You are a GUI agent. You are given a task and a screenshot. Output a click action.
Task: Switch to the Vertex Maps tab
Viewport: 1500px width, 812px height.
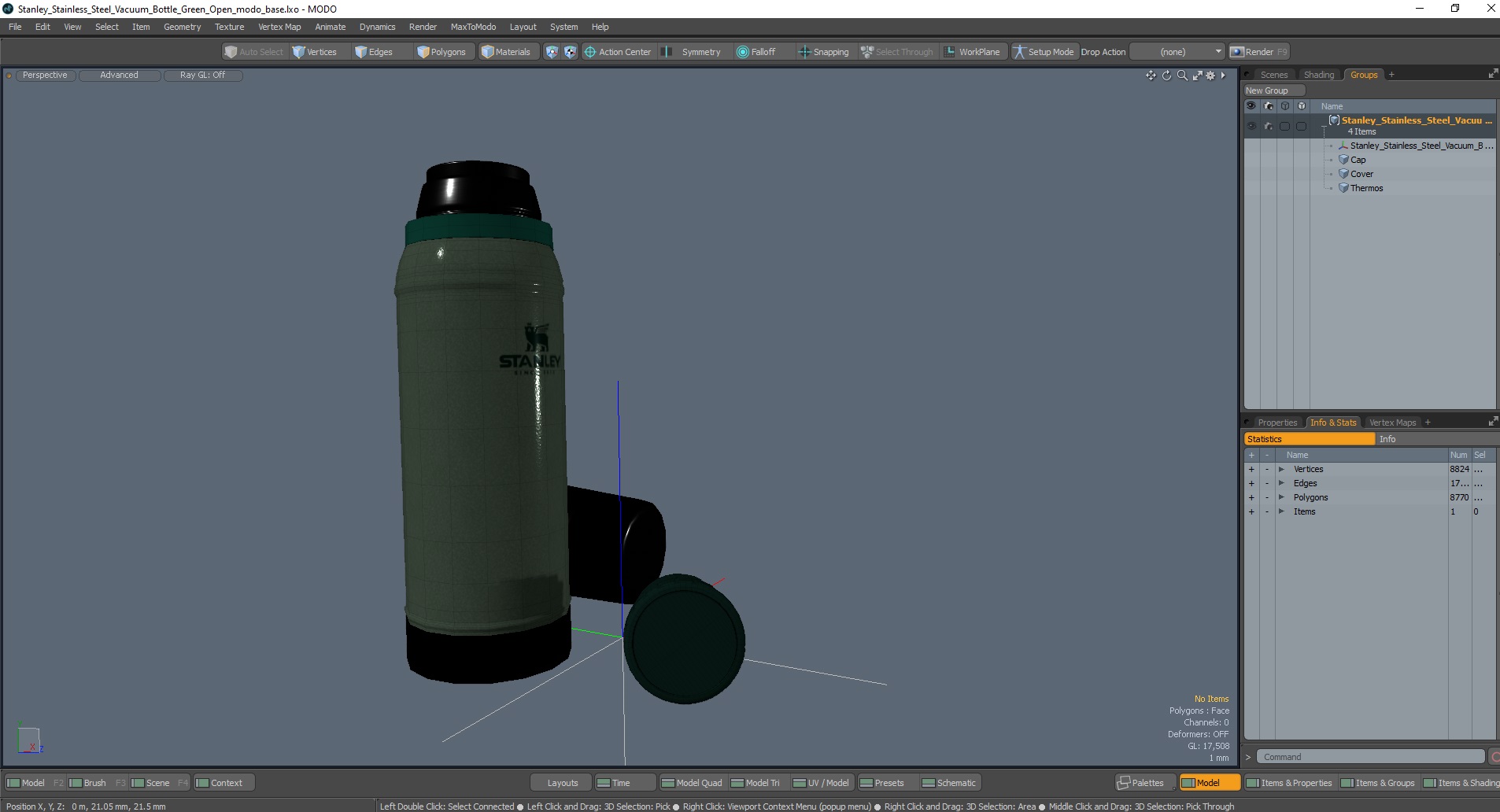[x=1392, y=423]
